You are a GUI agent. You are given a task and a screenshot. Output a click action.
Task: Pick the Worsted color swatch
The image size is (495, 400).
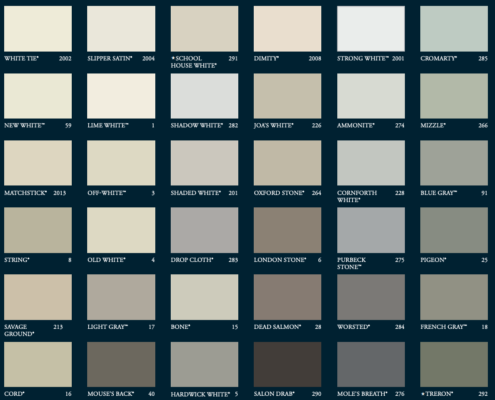pos(371,297)
